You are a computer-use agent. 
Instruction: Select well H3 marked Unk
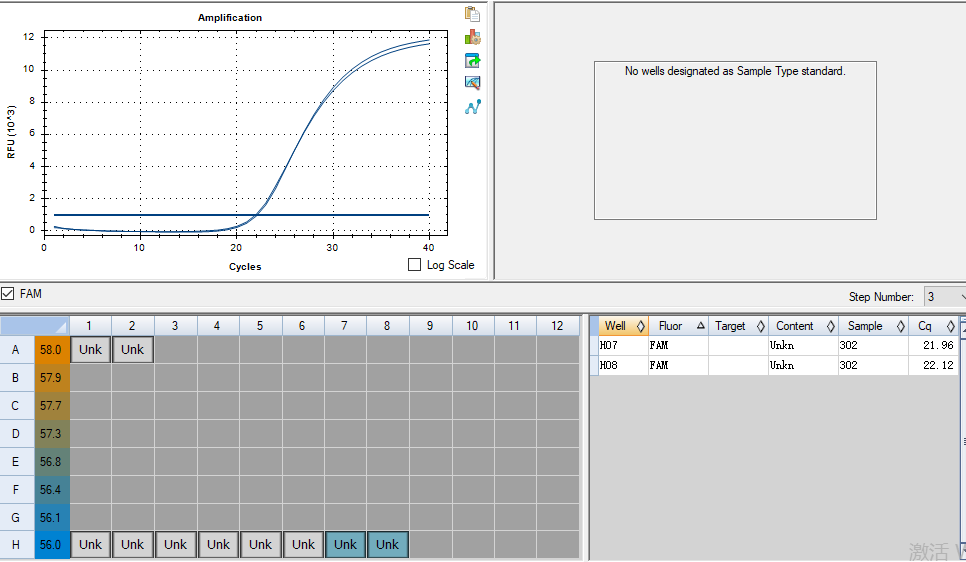point(176,545)
